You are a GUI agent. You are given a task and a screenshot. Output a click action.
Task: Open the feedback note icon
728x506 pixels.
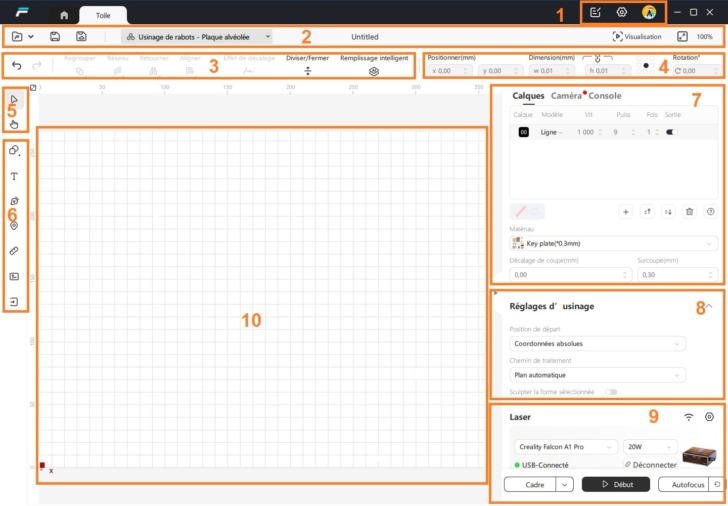click(595, 13)
